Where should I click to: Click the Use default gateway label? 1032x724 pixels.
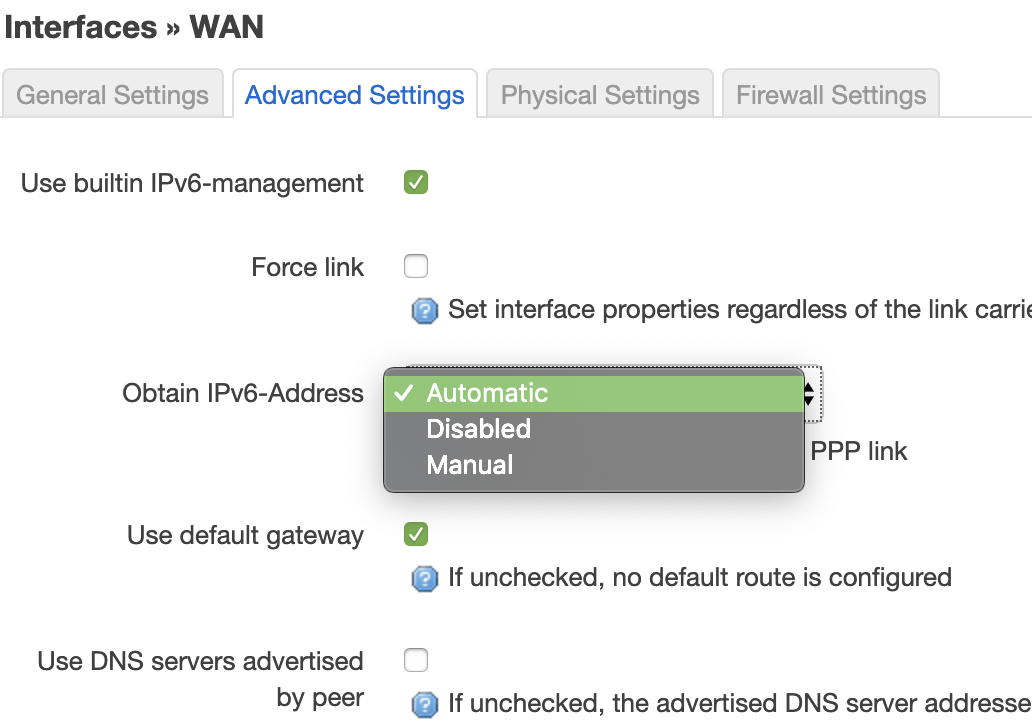[245, 536]
